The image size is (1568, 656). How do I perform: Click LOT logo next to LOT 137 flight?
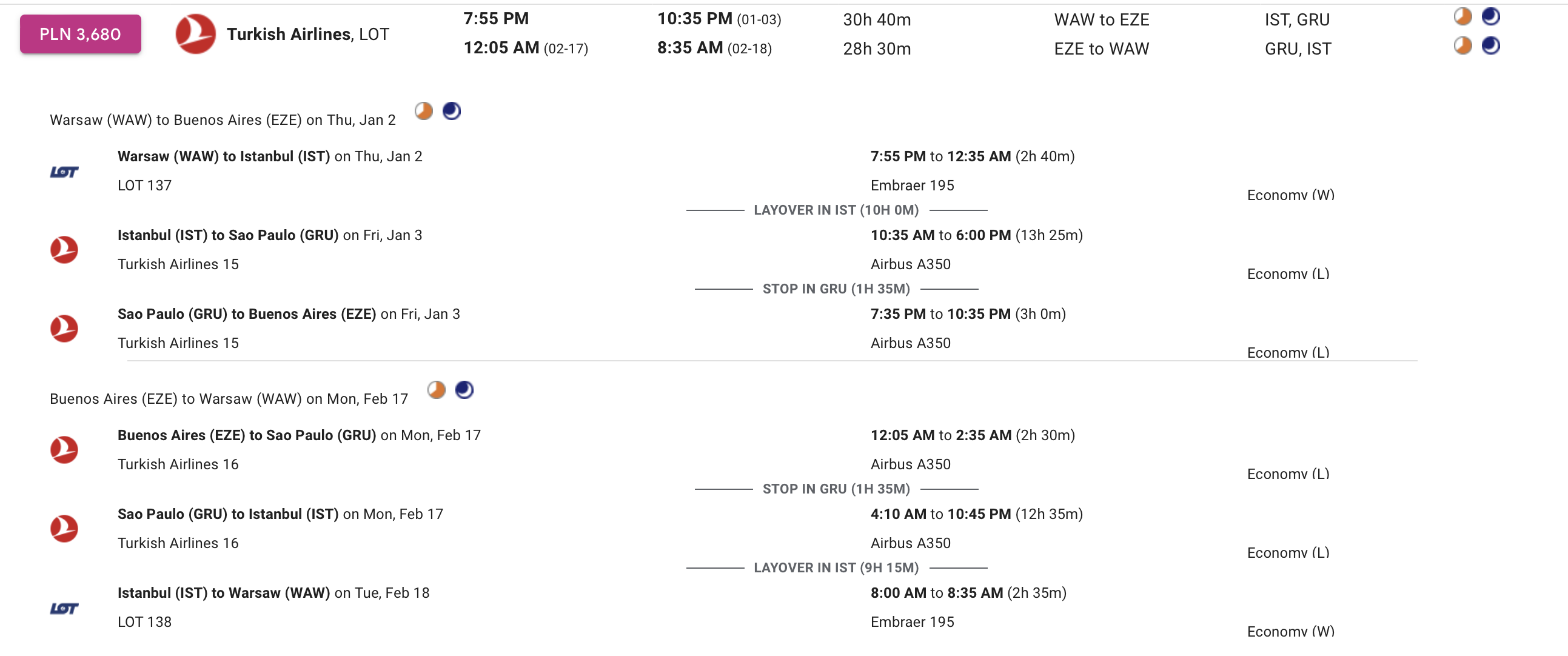click(x=64, y=172)
